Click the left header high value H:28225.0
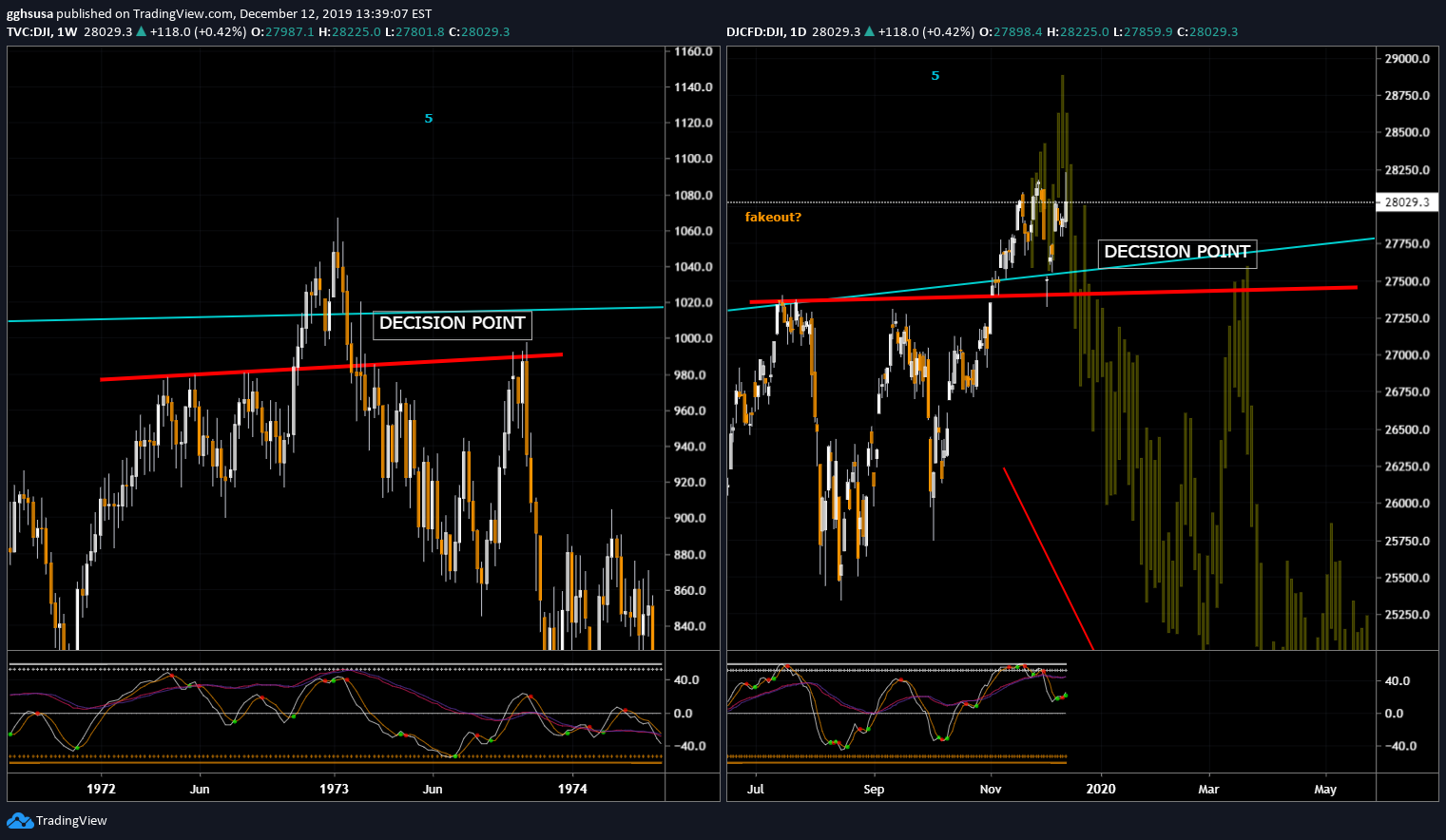The height and width of the screenshot is (840, 1446). [349, 31]
